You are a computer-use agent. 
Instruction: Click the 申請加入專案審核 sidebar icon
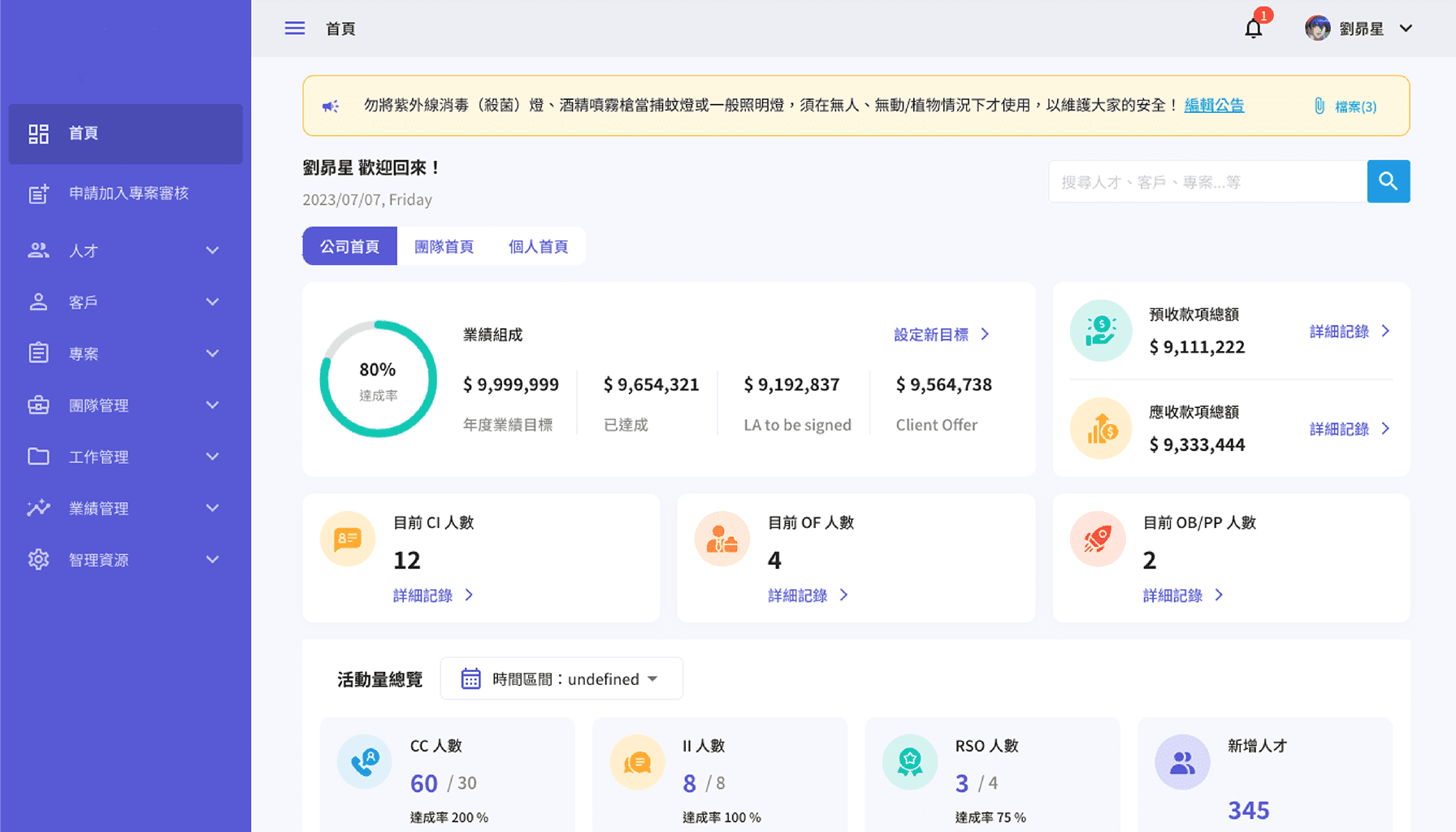point(37,193)
